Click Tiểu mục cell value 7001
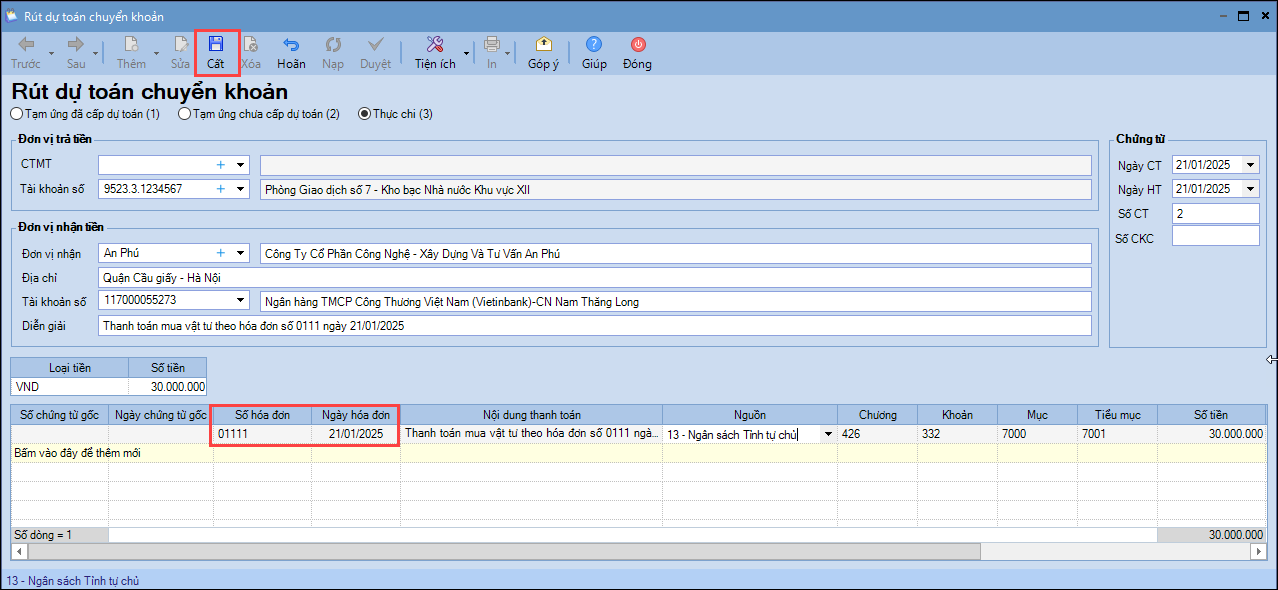 click(1117, 434)
